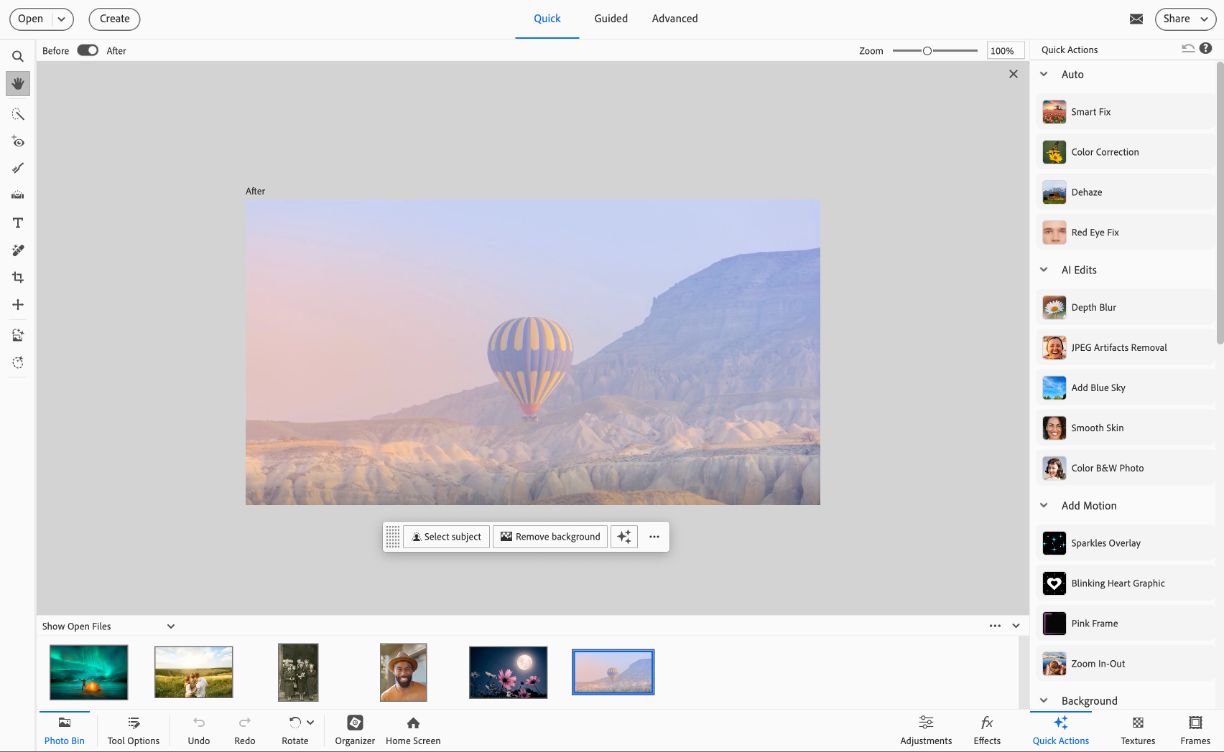Open the Effects panel

(x=986, y=729)
